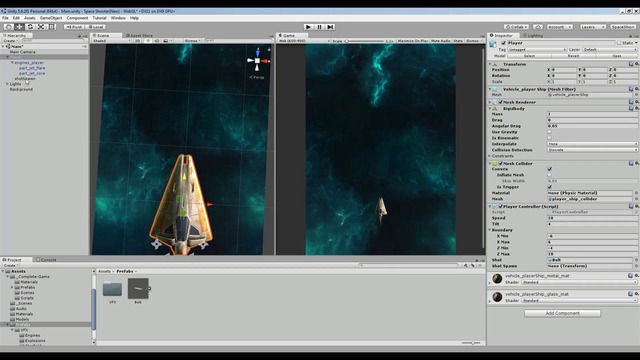Open Transform component help book icon
This screenshot has width=640, height=360.
631,64
